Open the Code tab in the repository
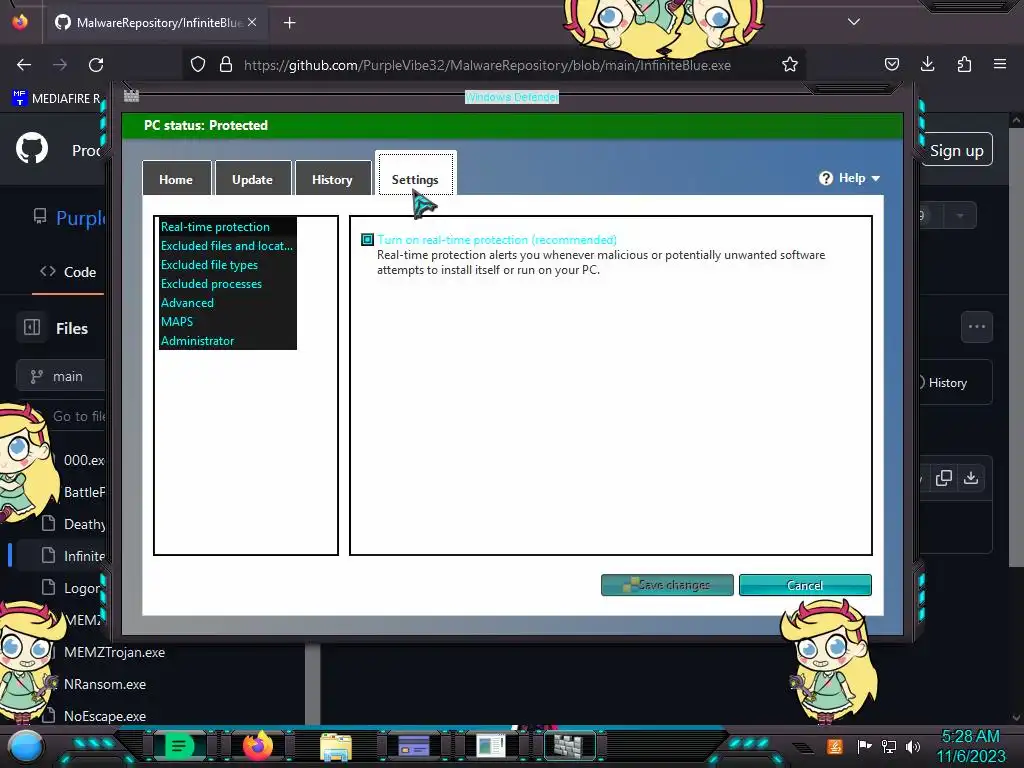 [68, 272]
